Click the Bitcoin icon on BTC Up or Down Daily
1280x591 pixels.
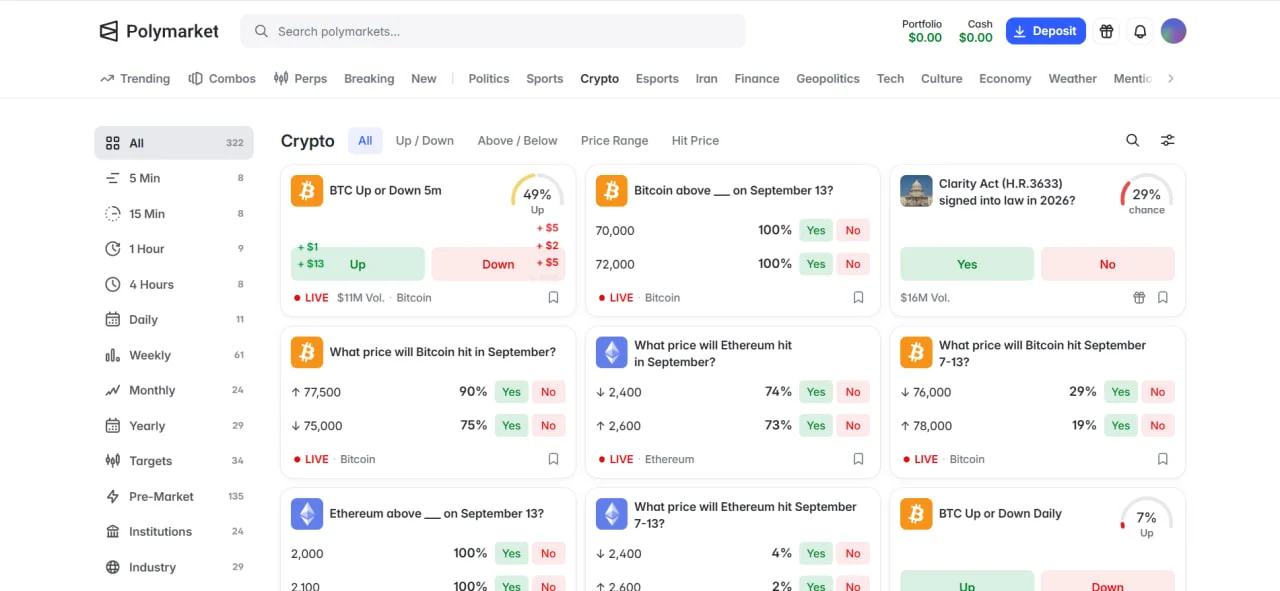[x=916, y=514]
